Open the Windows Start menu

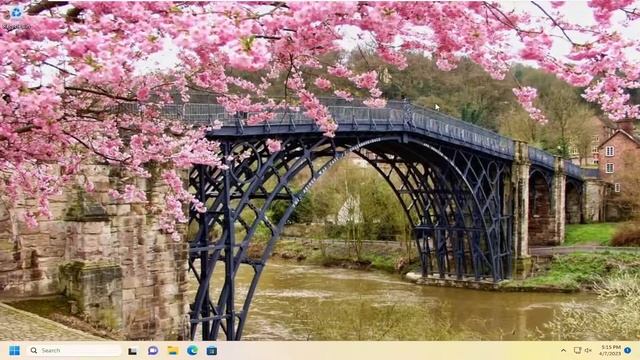(x=14, y=351)
